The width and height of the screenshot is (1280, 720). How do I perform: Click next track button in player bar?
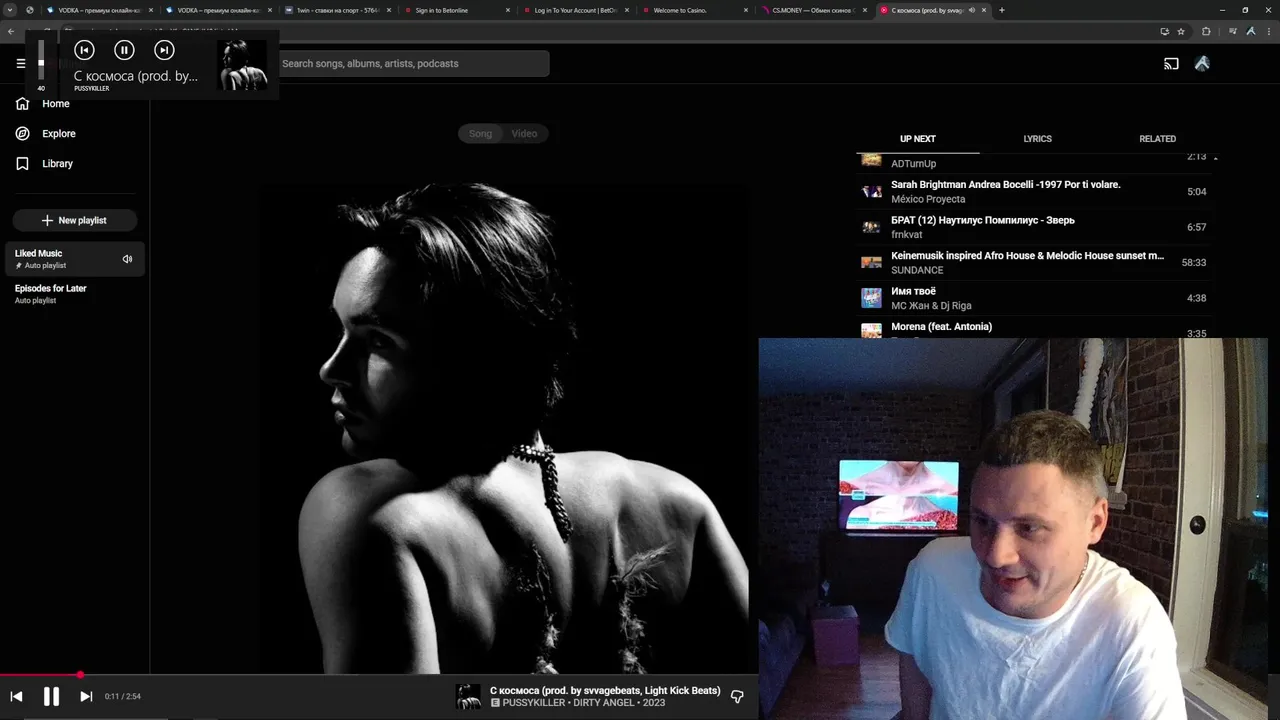click(86, 697)
